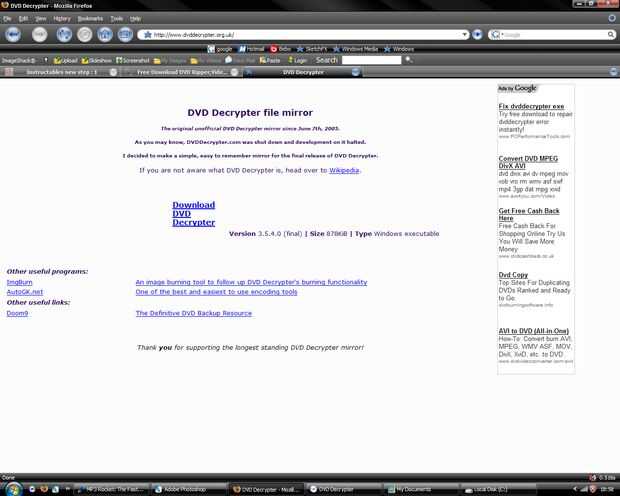The width and height of the screenshot is (620, 496).
Task: Open the Fix dvddecrypter exe ad
Action: pyautogui.click(x=531, y=106)
